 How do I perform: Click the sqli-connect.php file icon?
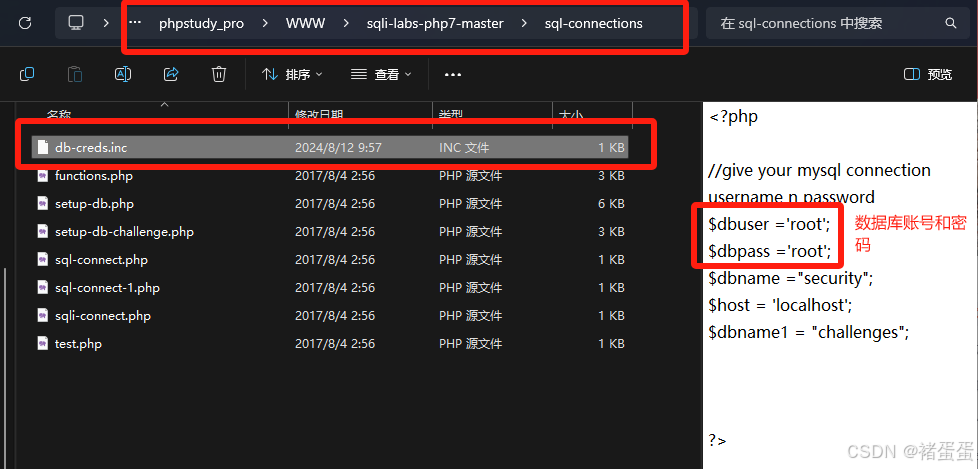point(42,316)
